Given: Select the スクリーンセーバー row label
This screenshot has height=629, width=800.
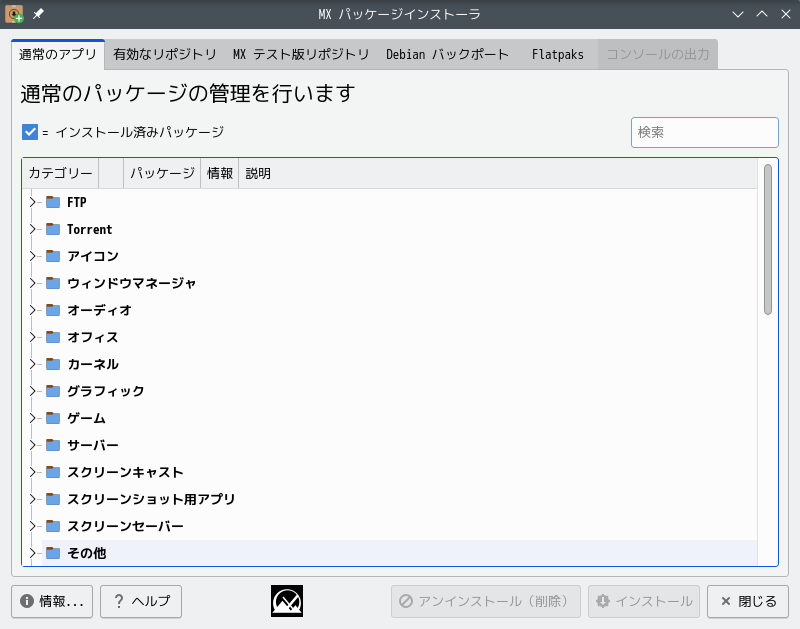Looking at the screenshot, I should [x=125, y=526].
